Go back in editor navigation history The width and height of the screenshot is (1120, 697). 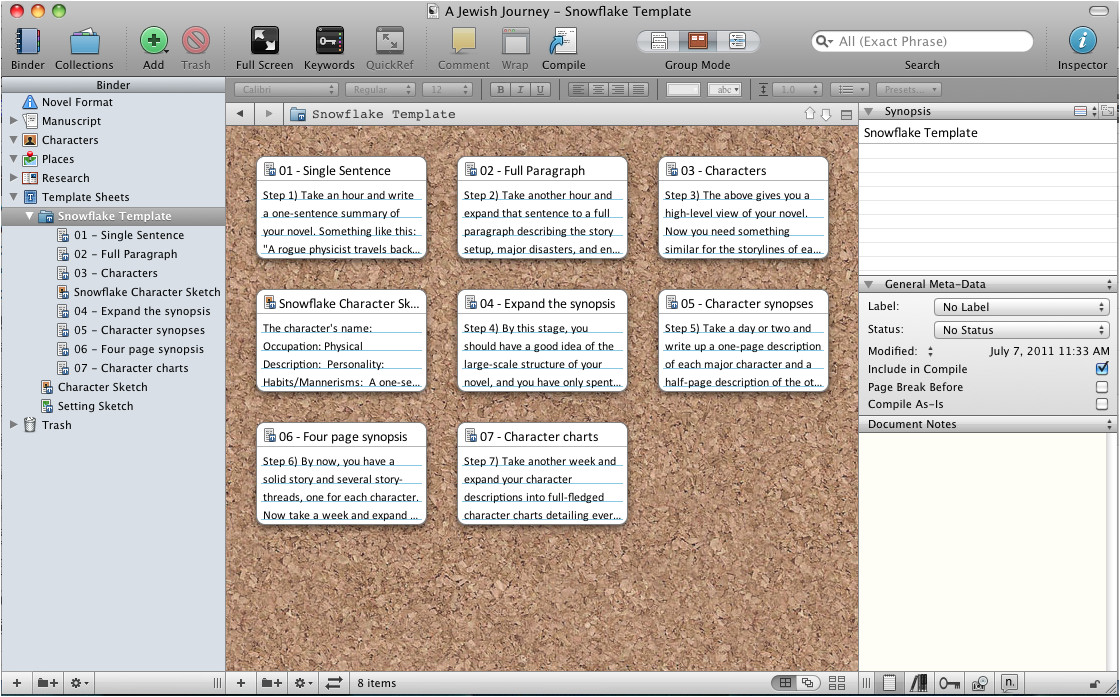(240, 114)
